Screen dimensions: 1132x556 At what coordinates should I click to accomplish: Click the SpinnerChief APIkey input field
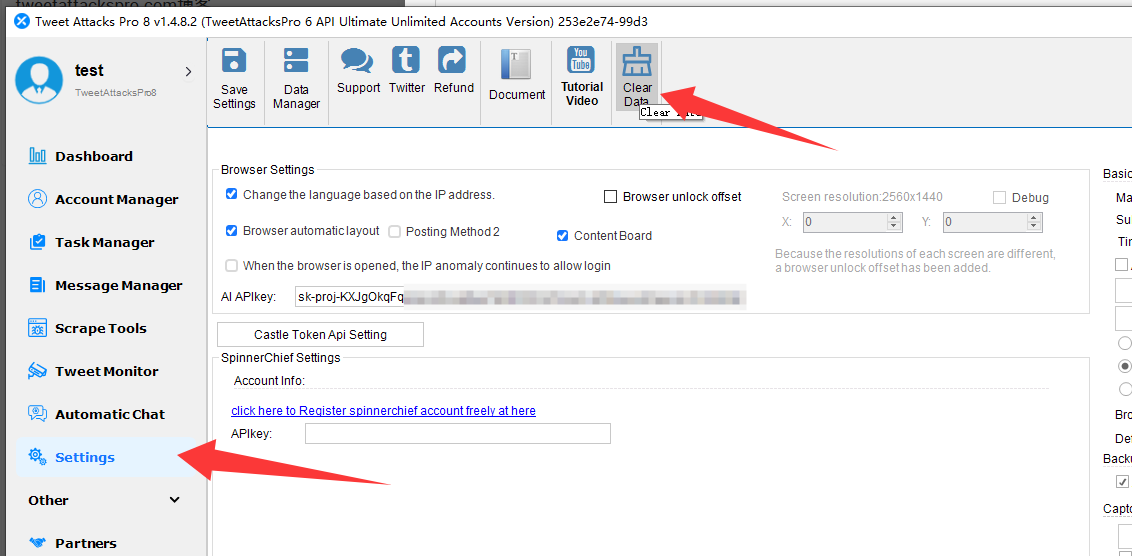[458, 433]
